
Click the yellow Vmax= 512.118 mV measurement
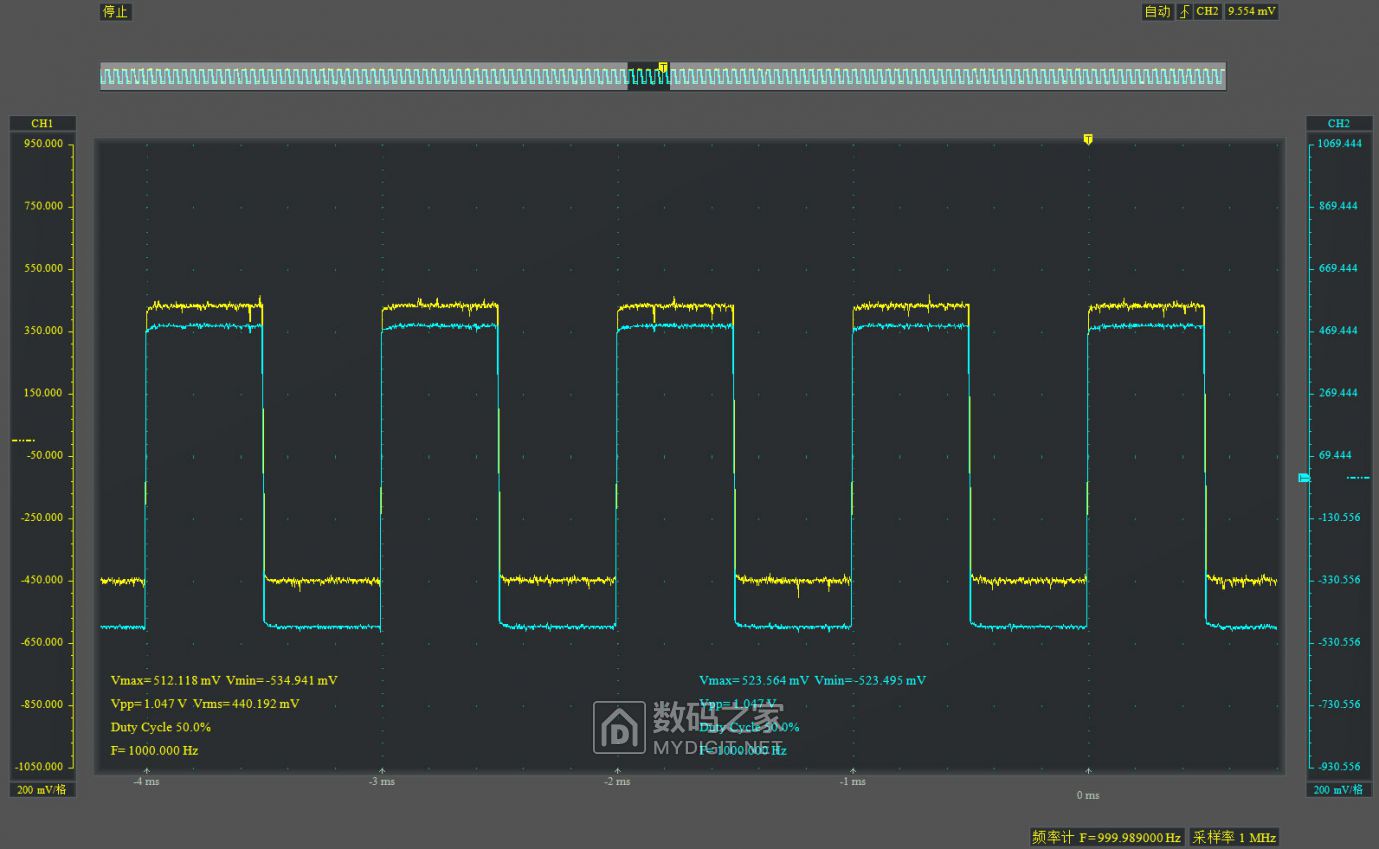(165, 680)
